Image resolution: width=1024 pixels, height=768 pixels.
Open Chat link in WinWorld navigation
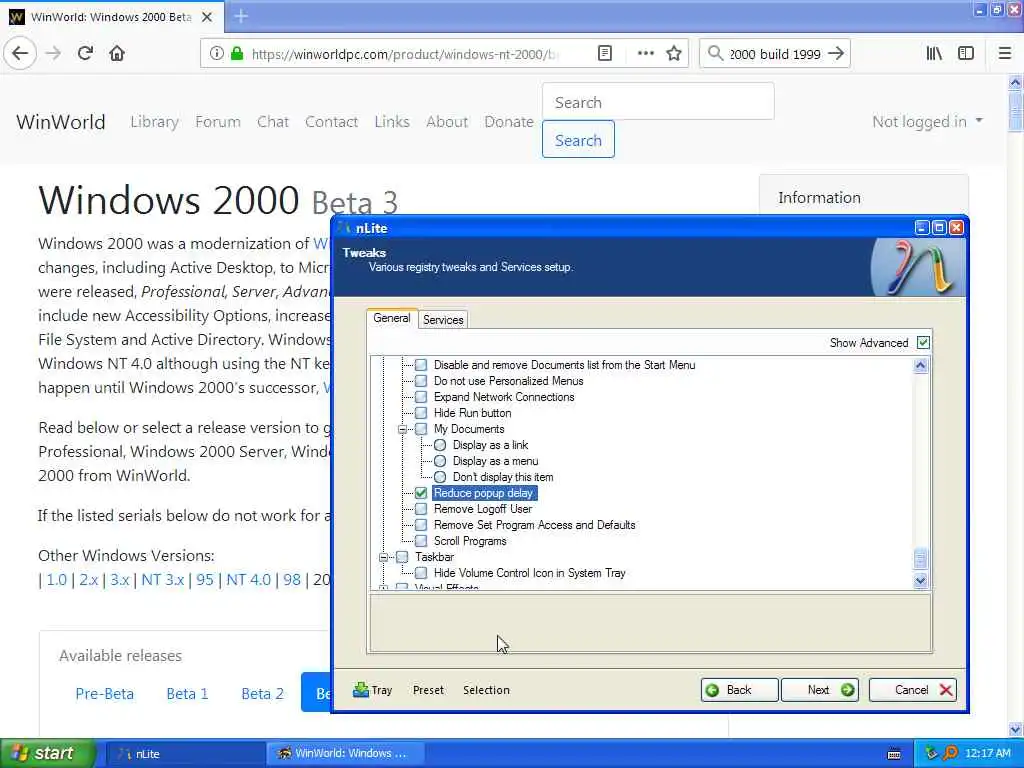click(272, 121)
